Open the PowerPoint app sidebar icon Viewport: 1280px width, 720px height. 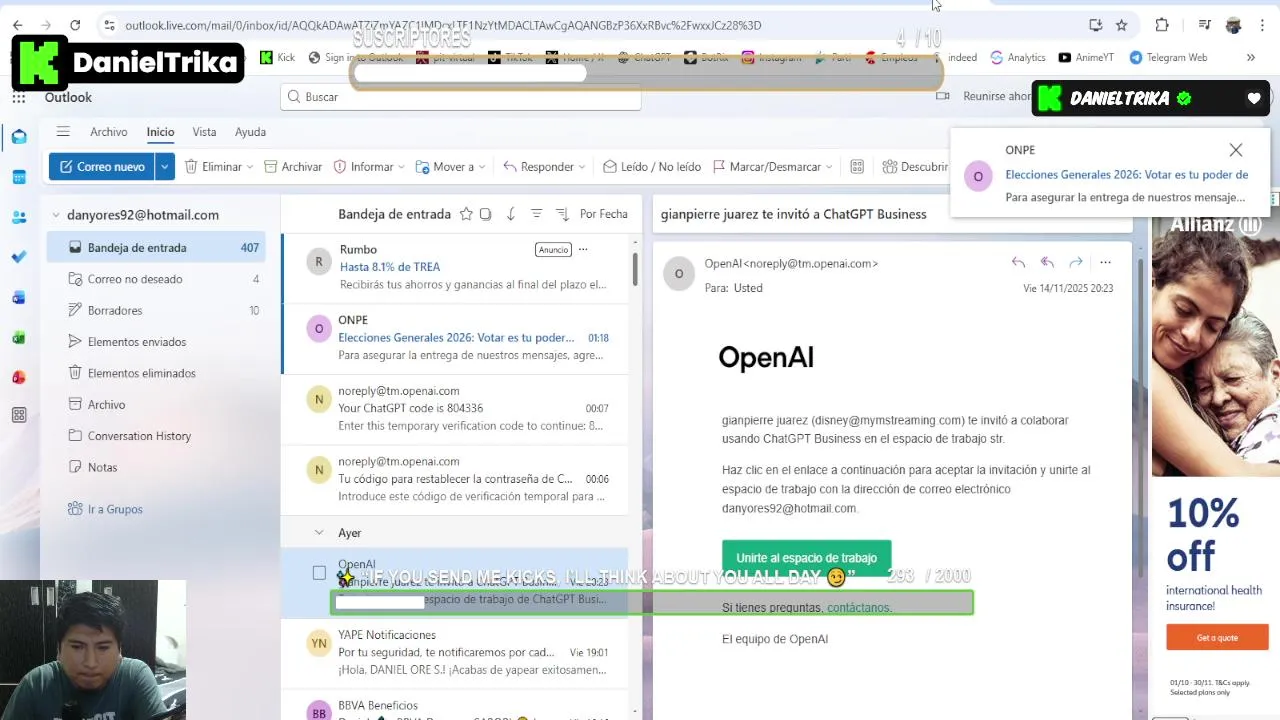(x=19, y=377)
